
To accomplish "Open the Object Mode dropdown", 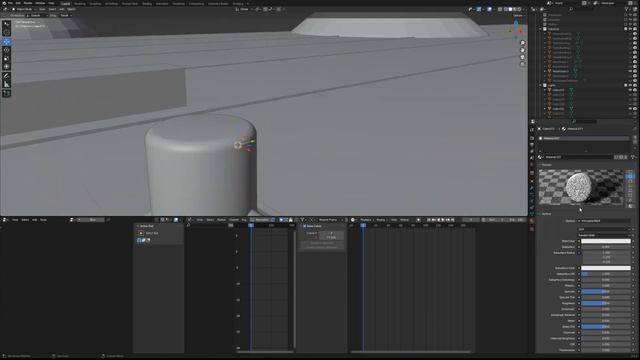I will pos(23,9).
